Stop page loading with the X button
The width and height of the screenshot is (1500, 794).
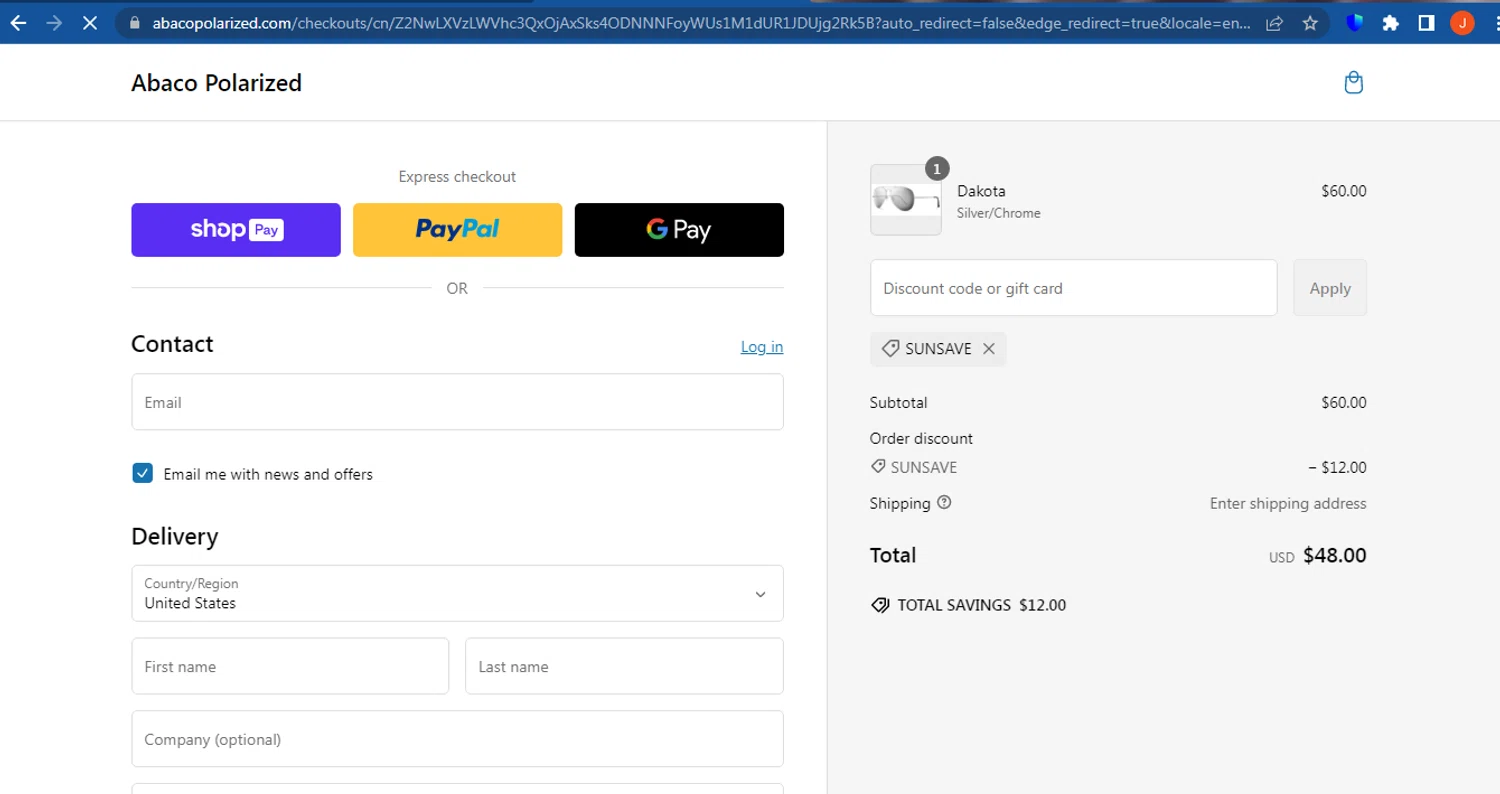pyautogui.click(x=90, y=22)
